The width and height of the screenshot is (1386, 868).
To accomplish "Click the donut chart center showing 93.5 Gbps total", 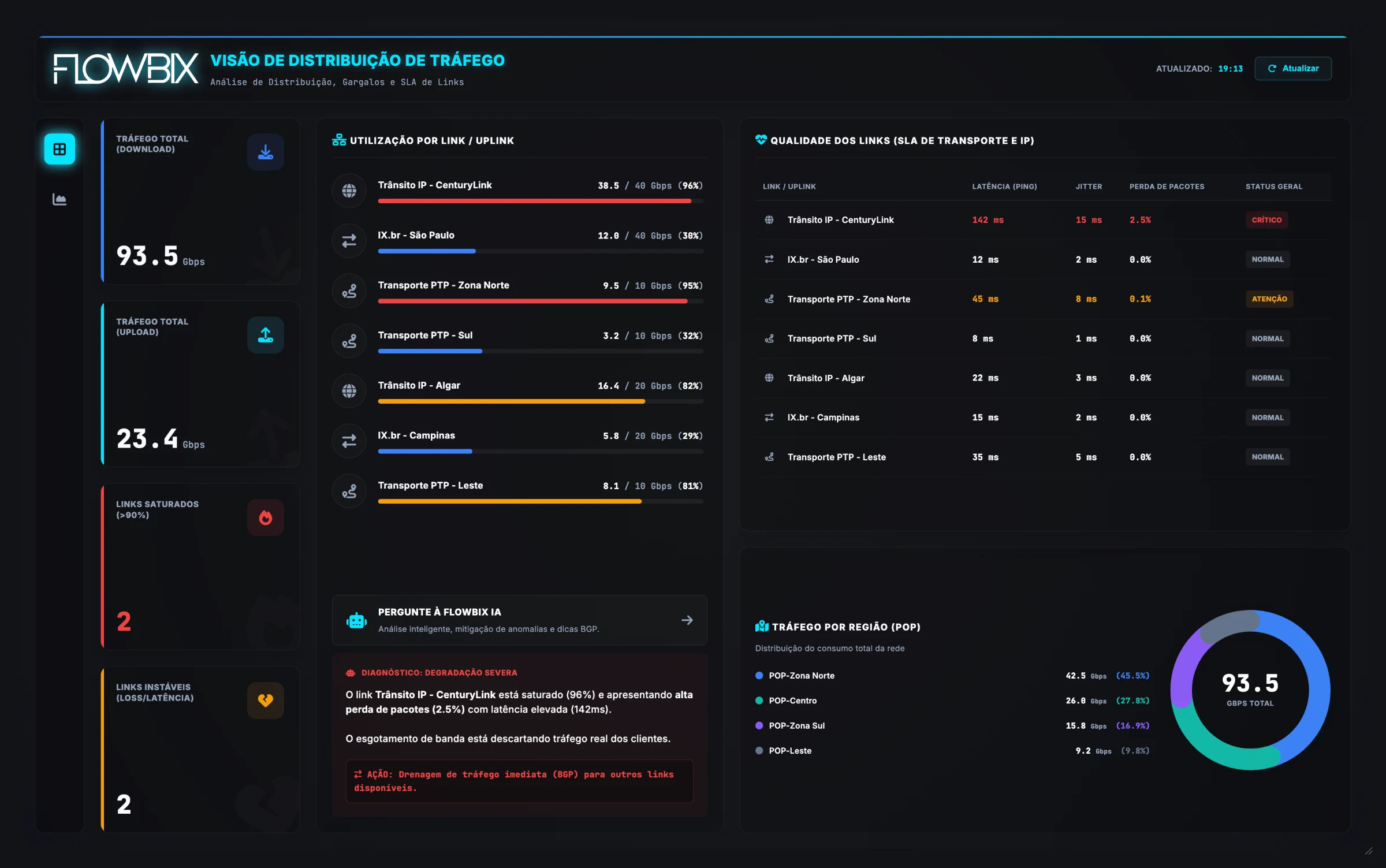I will tap(1250, 689).
